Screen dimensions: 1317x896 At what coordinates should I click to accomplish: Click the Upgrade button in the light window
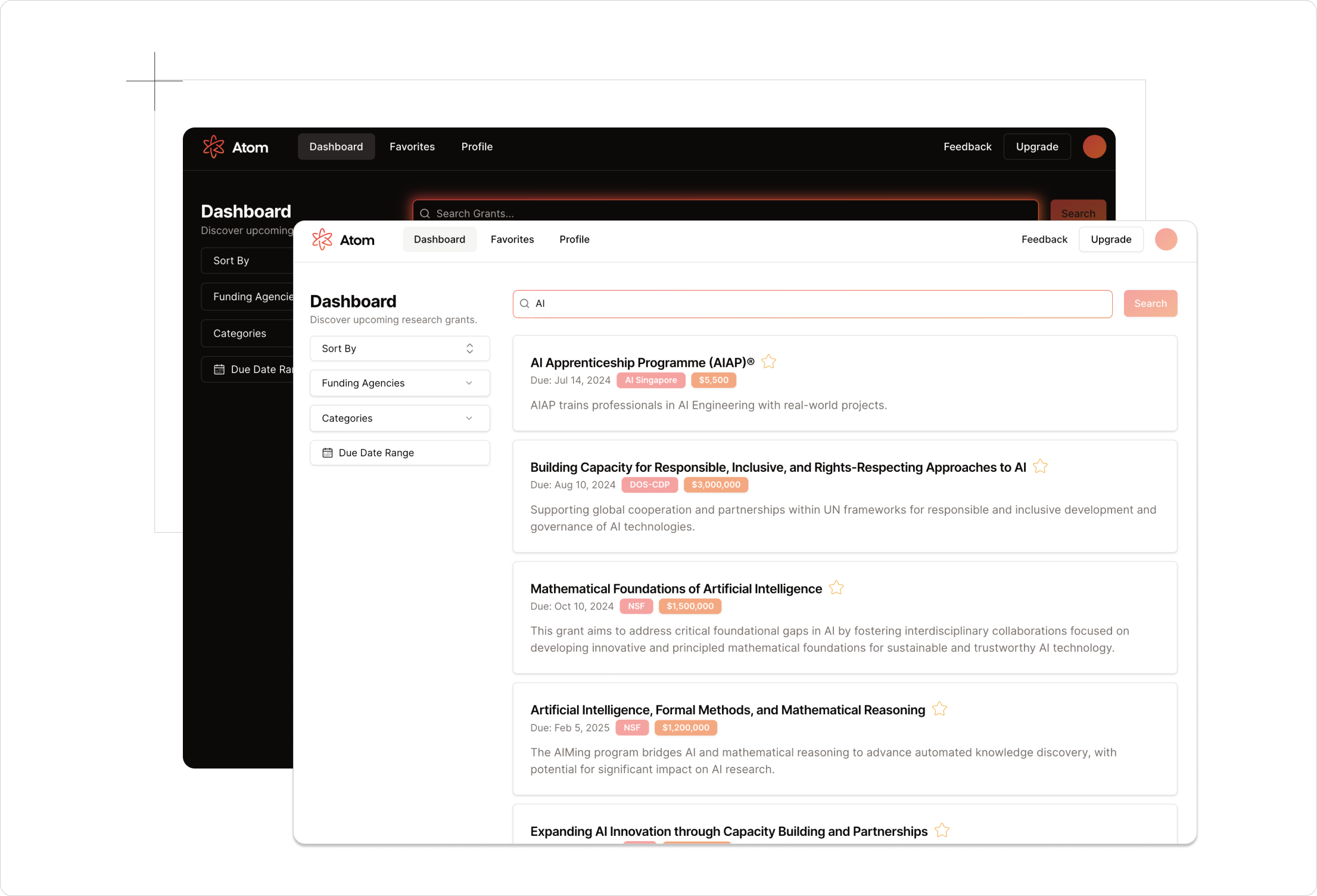tap(1111, 239)
